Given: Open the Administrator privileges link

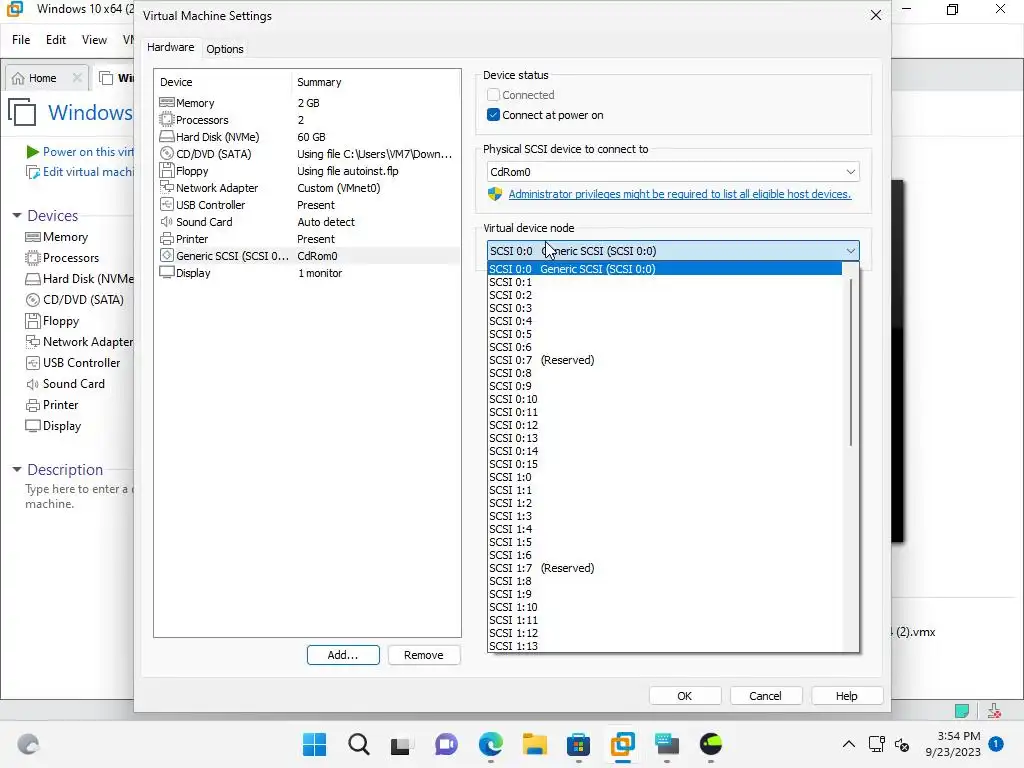Looking at the screenshot, I should 680,194.
